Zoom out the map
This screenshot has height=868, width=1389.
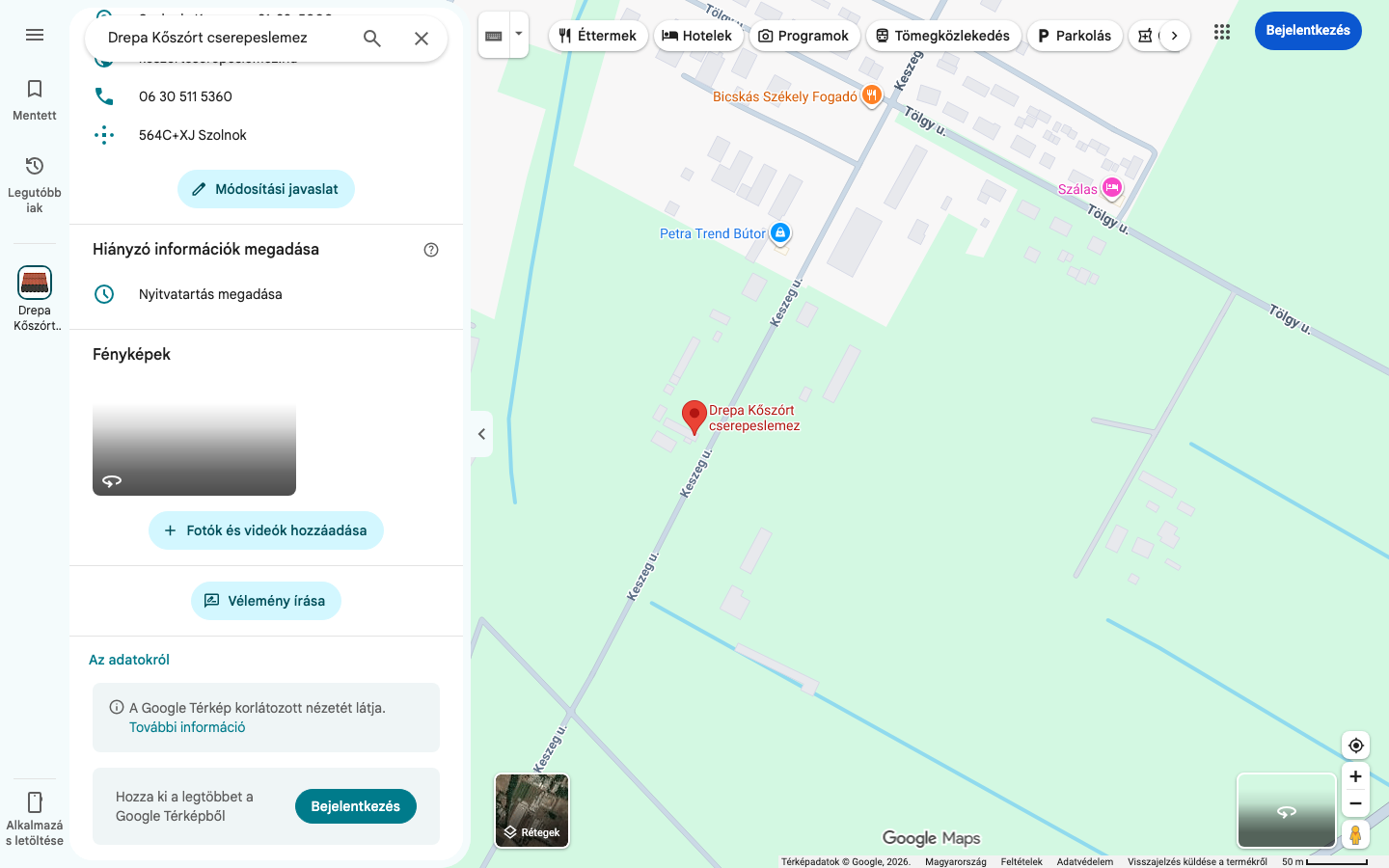pos(1355,803)
